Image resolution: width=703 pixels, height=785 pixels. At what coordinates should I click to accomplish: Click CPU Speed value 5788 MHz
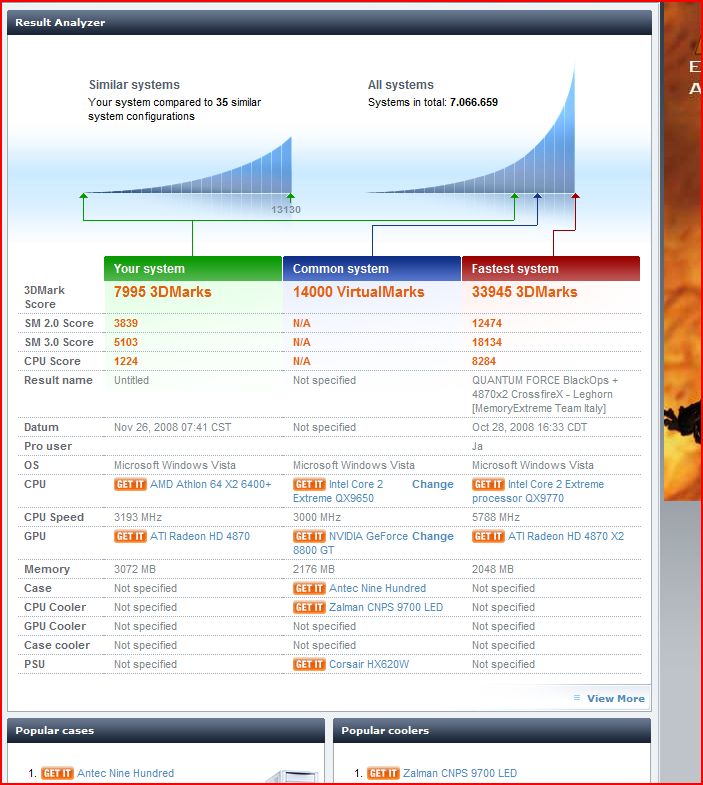point(496,517)
